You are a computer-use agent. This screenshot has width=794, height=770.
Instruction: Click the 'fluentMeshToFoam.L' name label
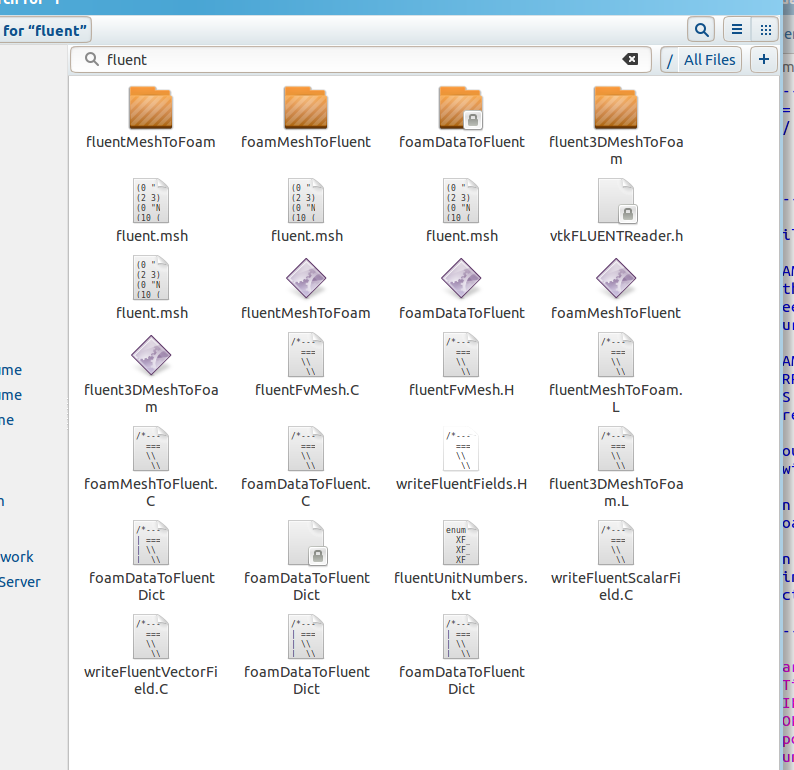(616, 398)
